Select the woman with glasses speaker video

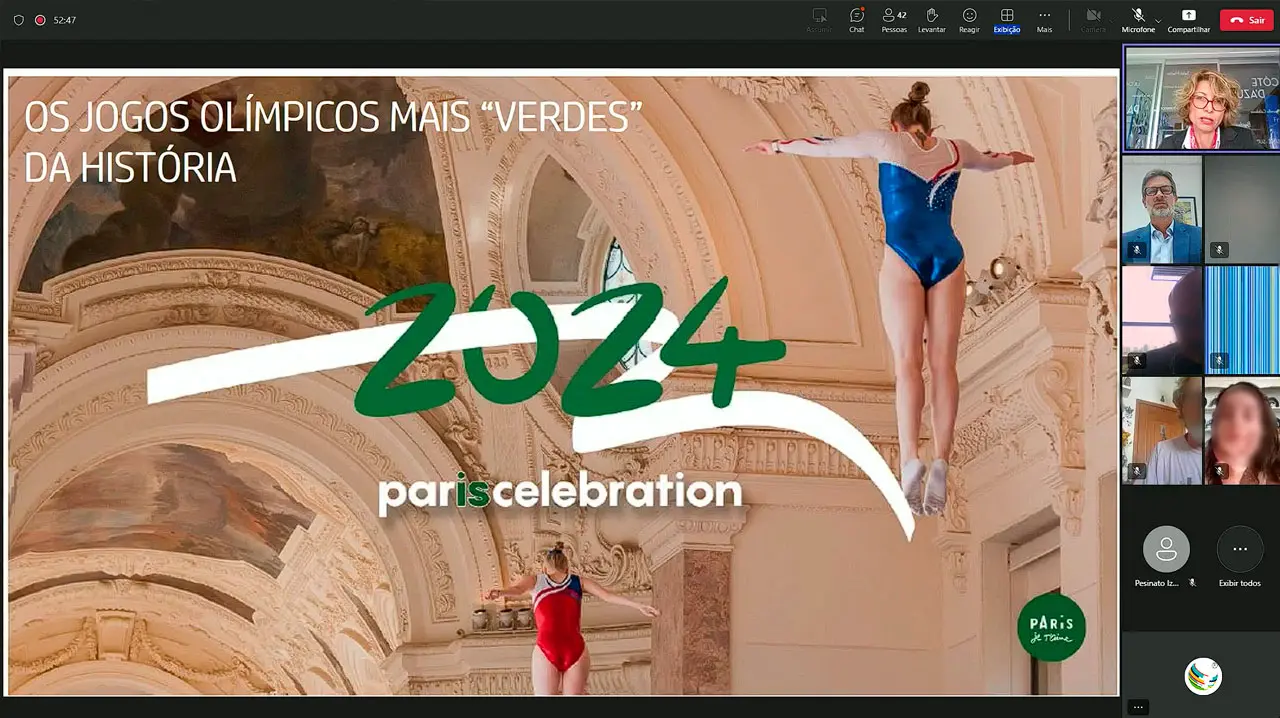[1201, 98]
